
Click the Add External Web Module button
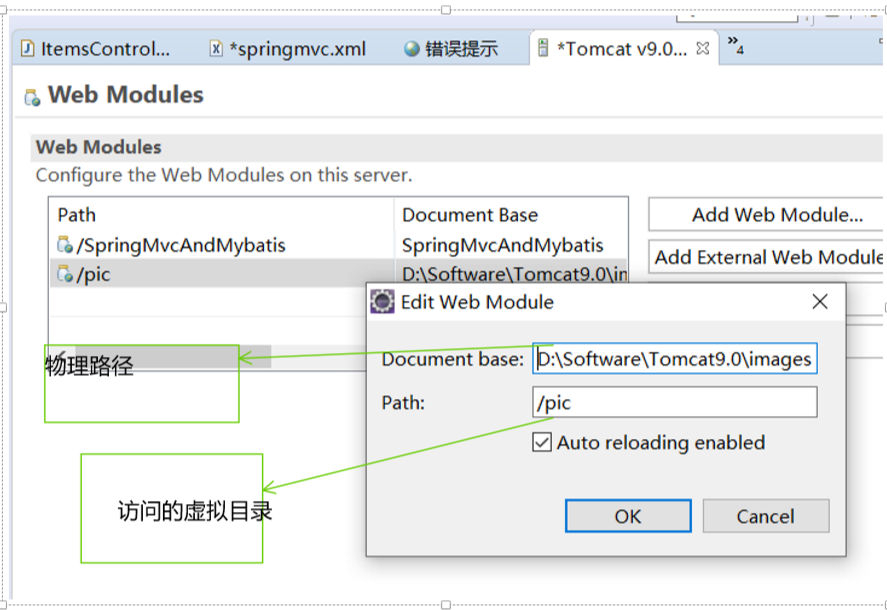pos(767,257)
